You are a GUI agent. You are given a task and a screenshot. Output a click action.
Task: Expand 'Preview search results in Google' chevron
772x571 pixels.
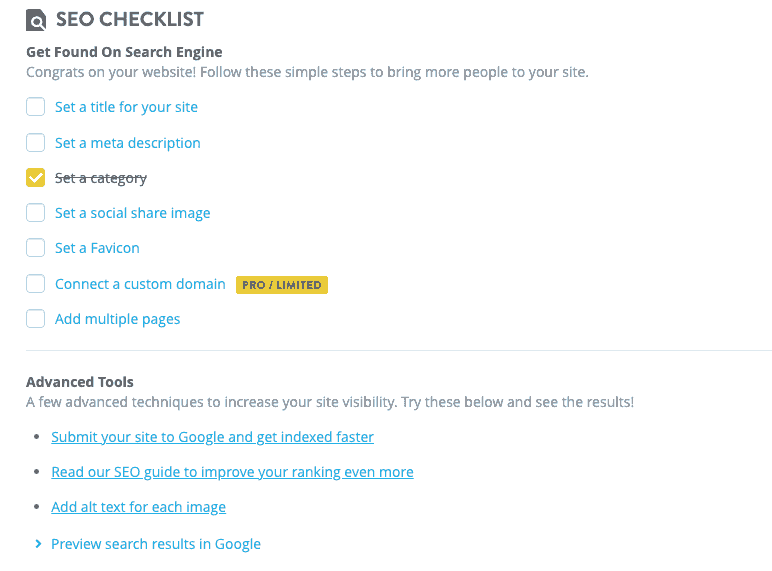[38, 544]
